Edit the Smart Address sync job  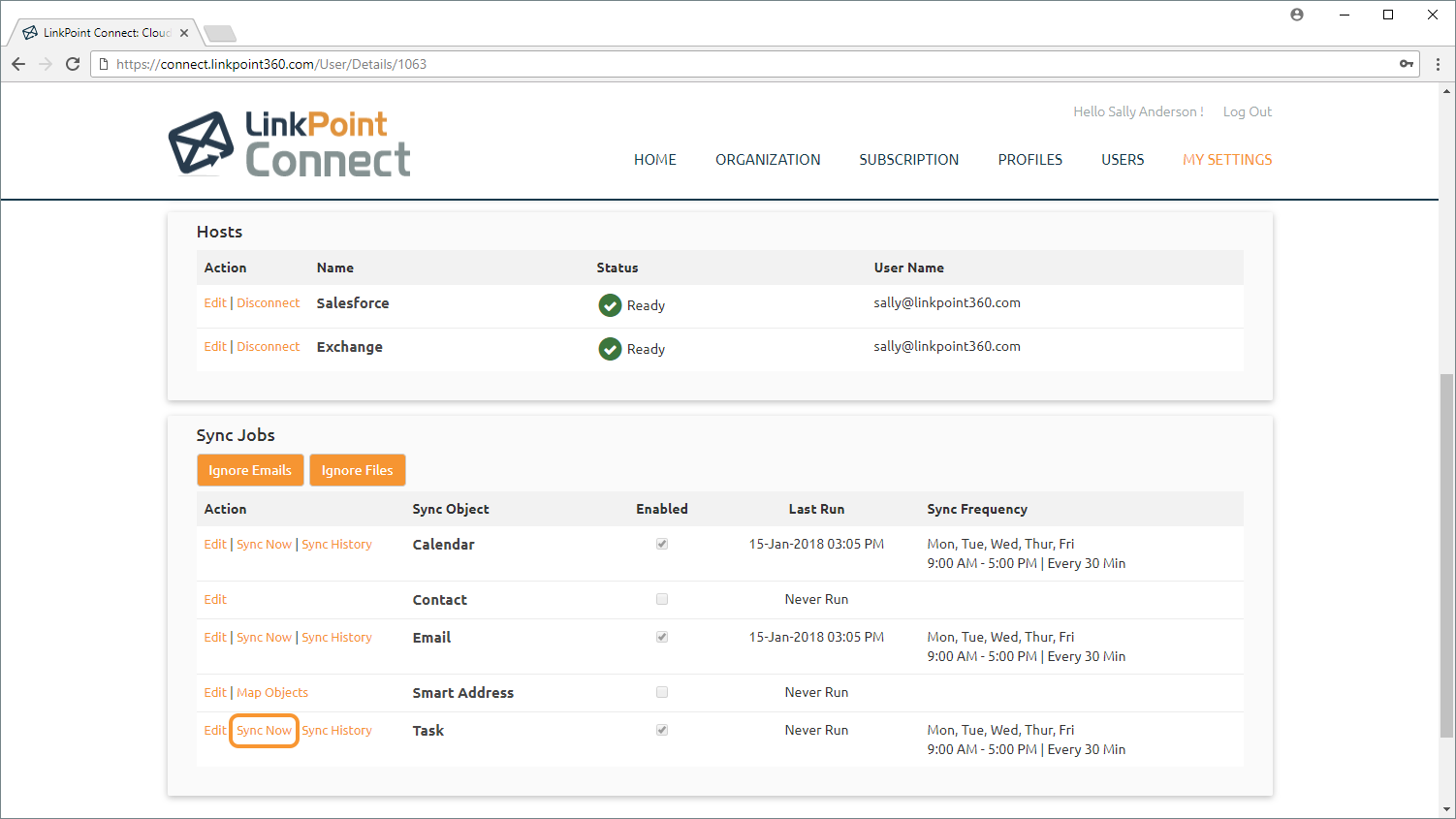(x=215, y=692)
